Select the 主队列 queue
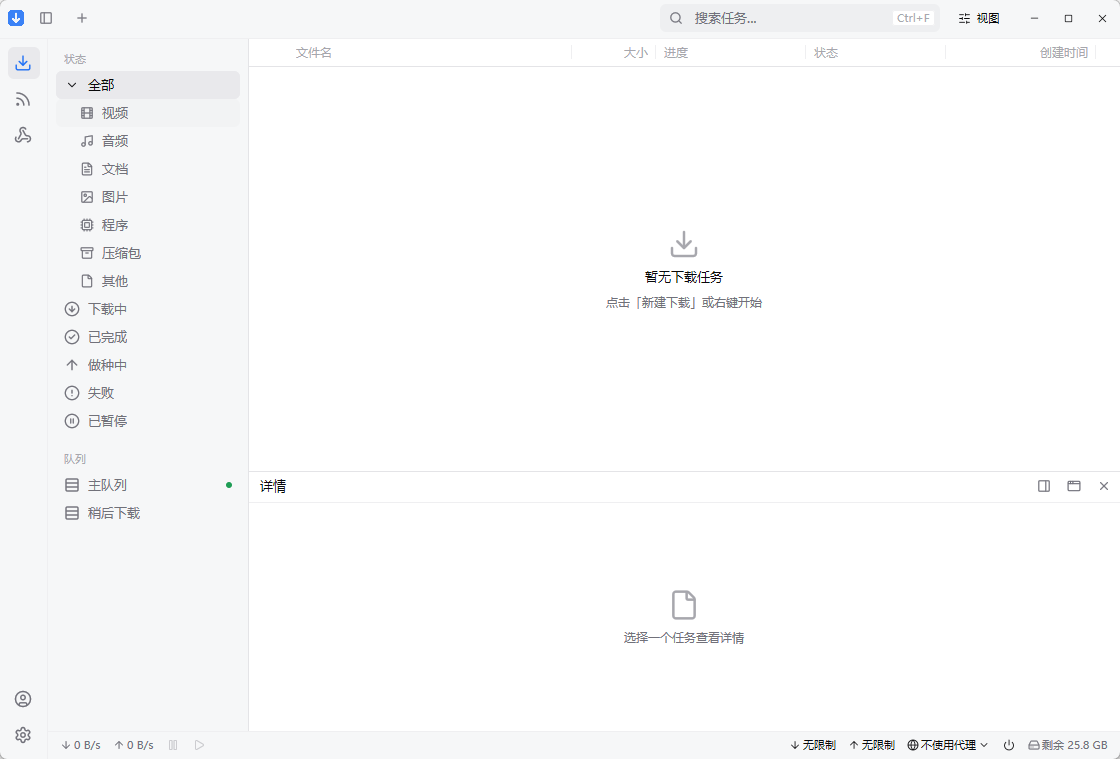Viewport: 1120px width, 759px height. 148,485
